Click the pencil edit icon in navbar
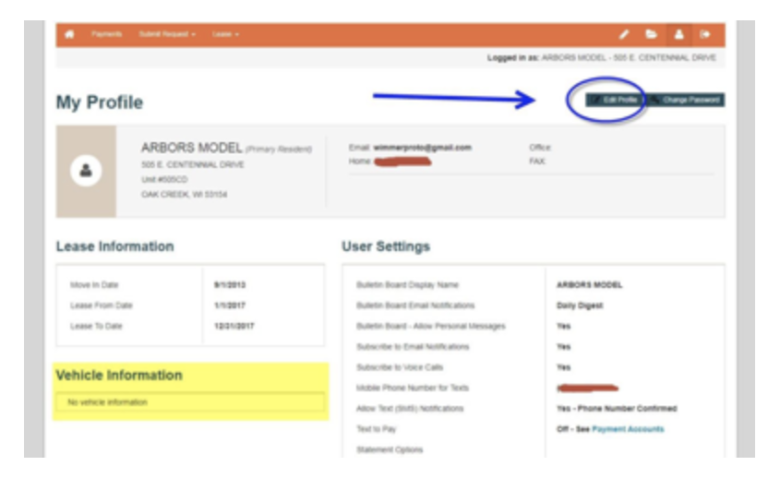 pyautogui.click(x=626, y=34)
